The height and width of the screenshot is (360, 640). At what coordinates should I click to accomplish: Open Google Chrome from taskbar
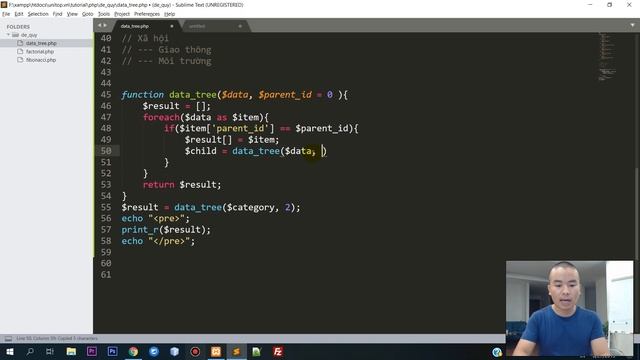[x=133, y=351]
